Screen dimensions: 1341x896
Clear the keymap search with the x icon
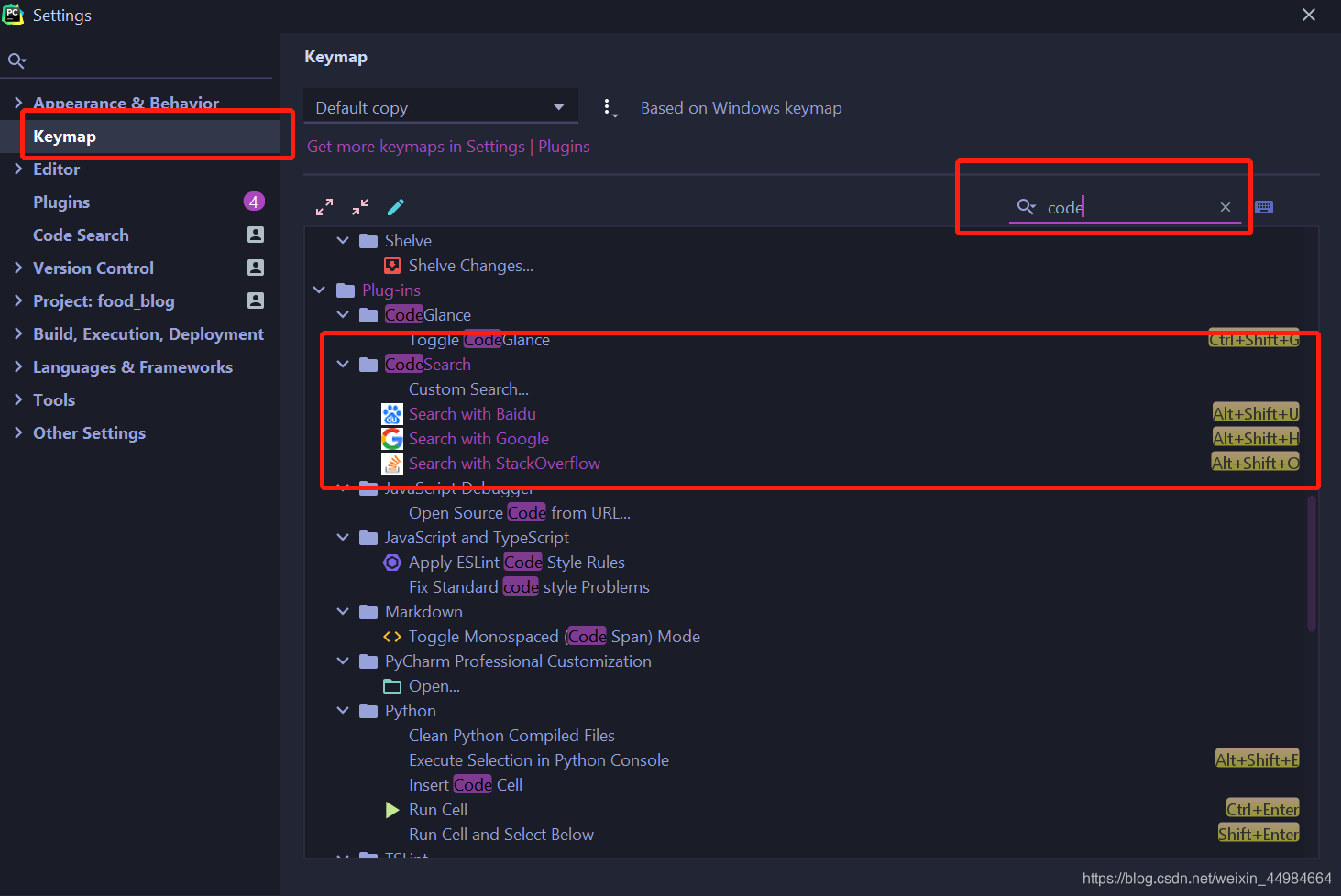1226,207
